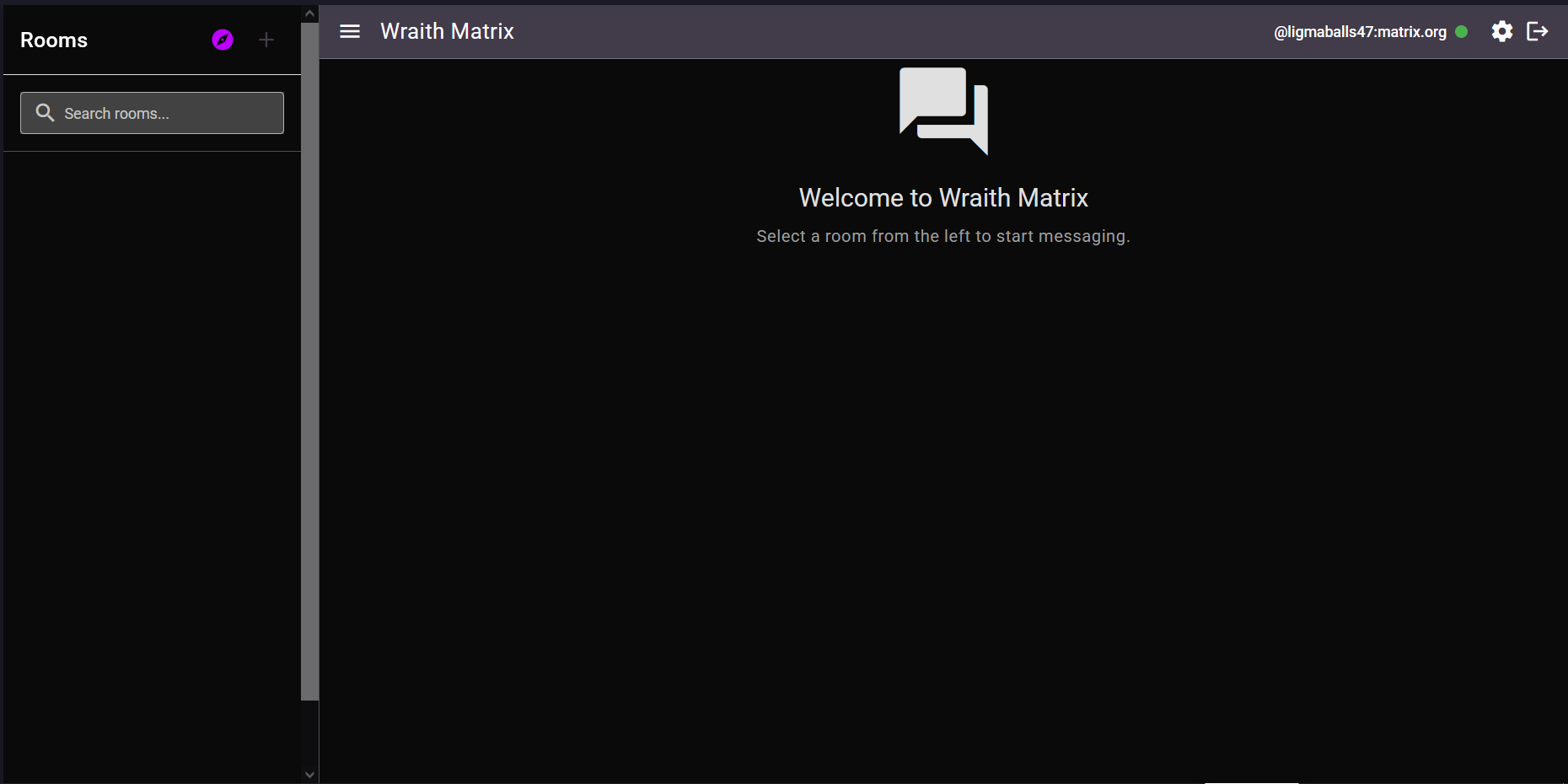Open the purple explore rooms compass icon
1568x784 pixels.
tap(222, 40)
